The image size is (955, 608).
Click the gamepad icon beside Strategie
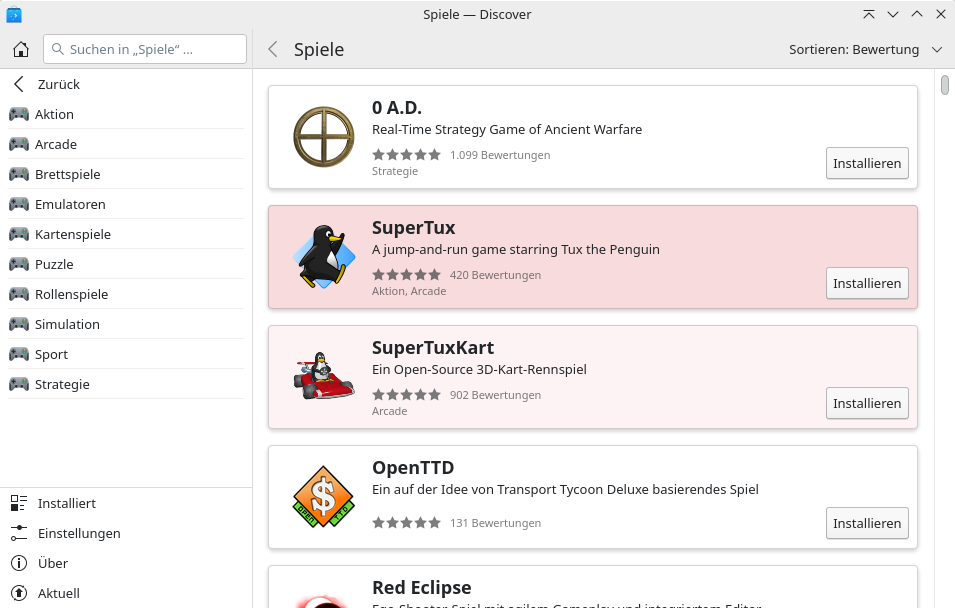pyautogui.click(x=19, y=384)
